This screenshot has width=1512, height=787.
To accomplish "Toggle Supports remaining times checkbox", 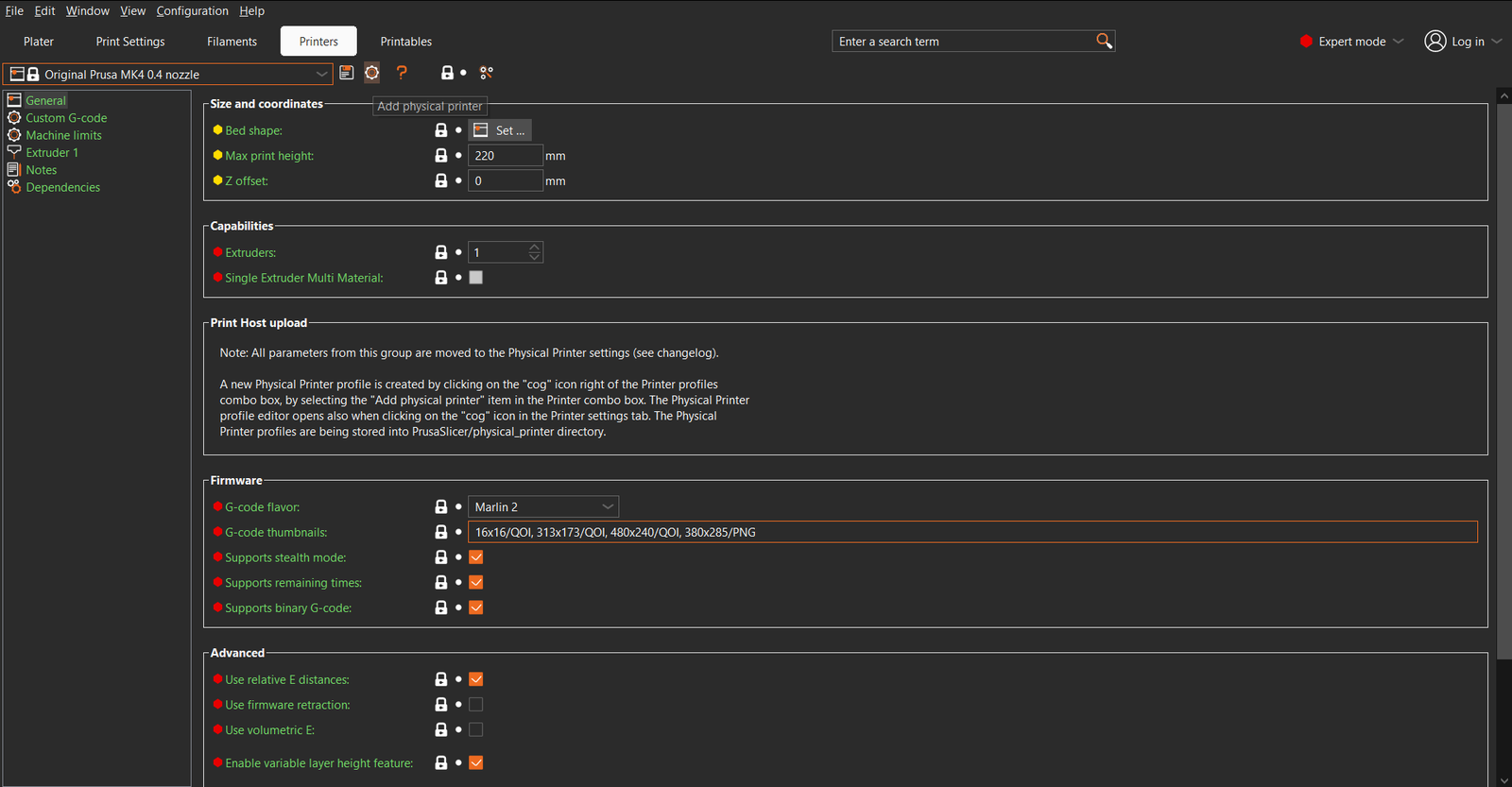I will tap(476, 583).
